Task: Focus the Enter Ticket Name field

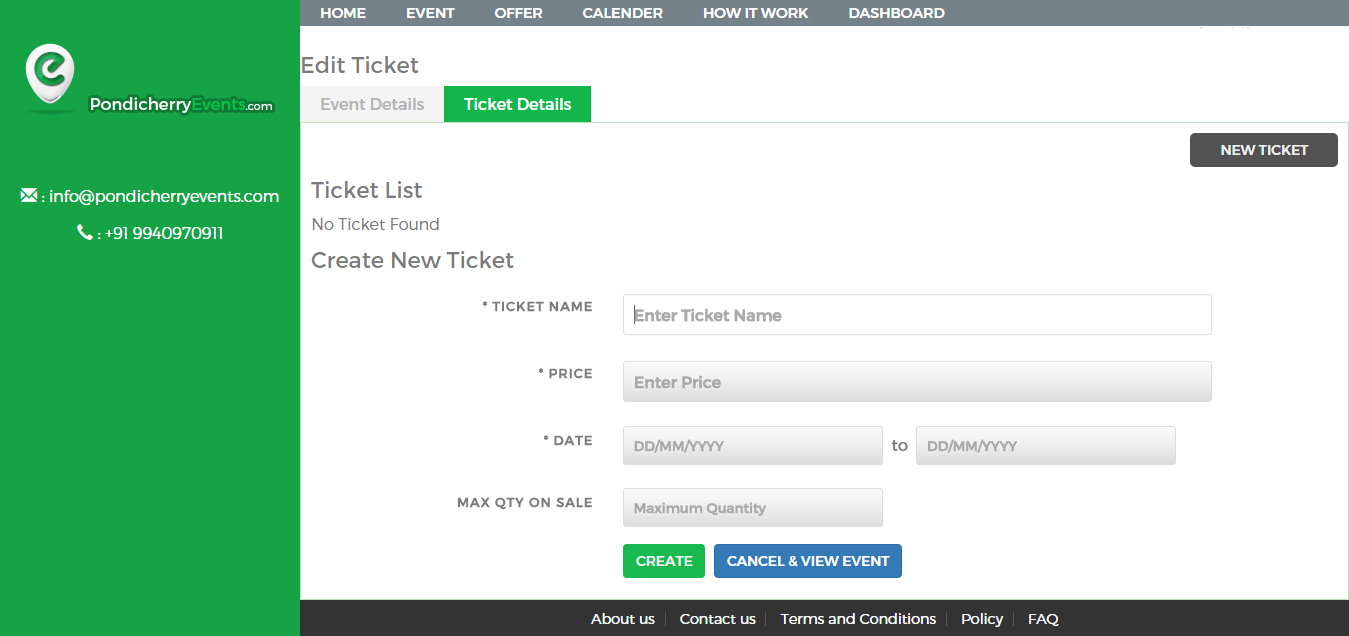Action: (917, 315)
